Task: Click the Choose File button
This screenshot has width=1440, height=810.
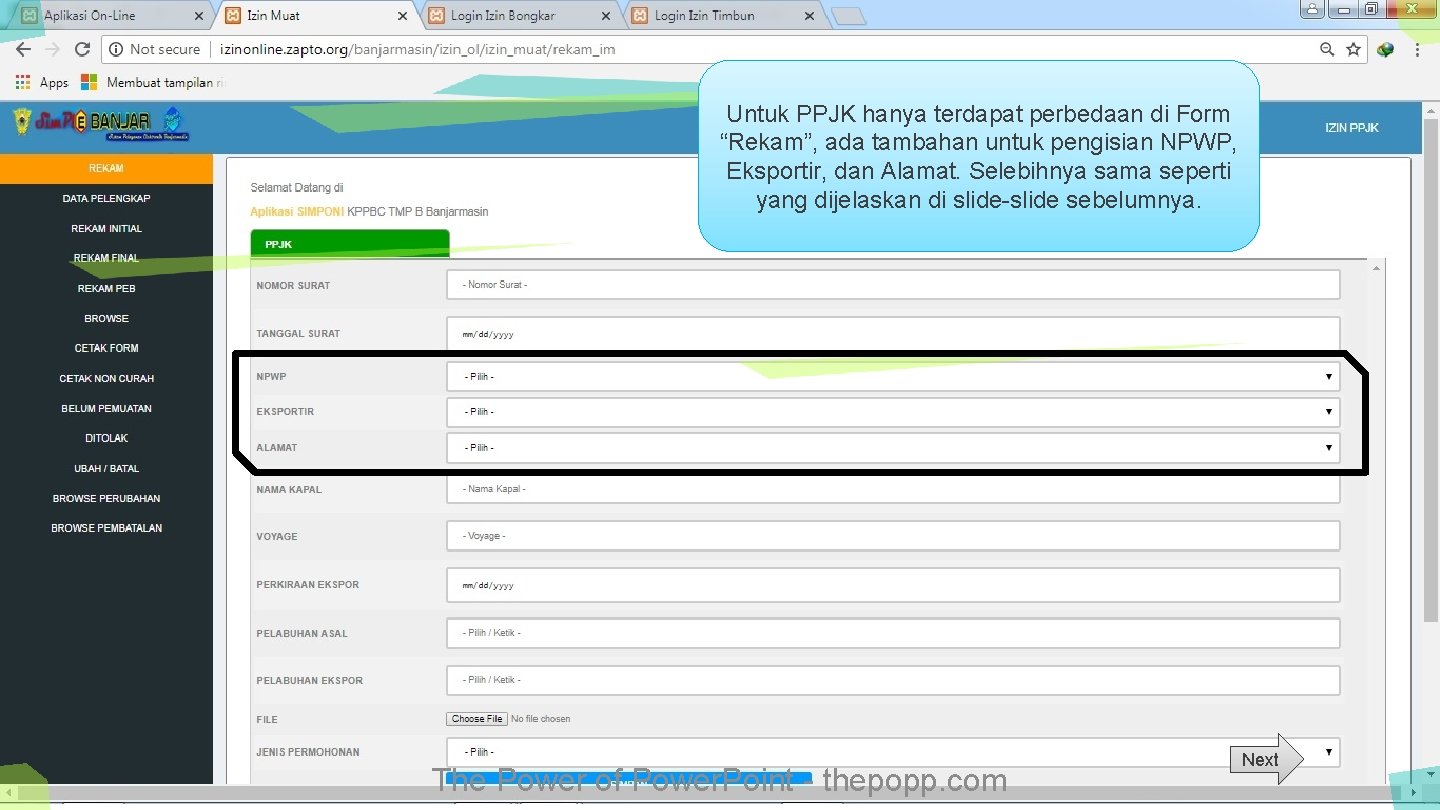Action: point(477,719)
